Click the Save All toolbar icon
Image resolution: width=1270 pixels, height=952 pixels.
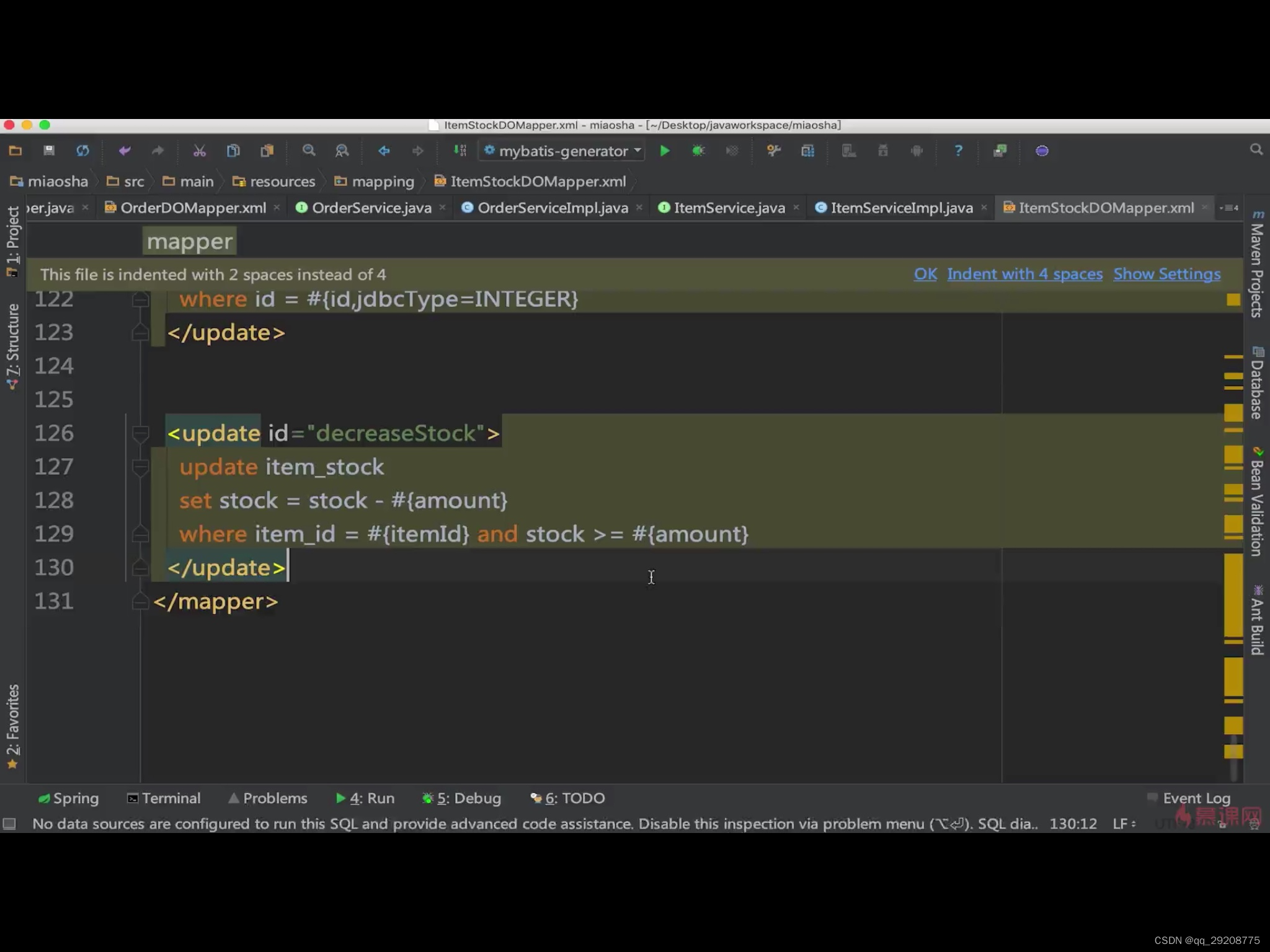(49, 151)
